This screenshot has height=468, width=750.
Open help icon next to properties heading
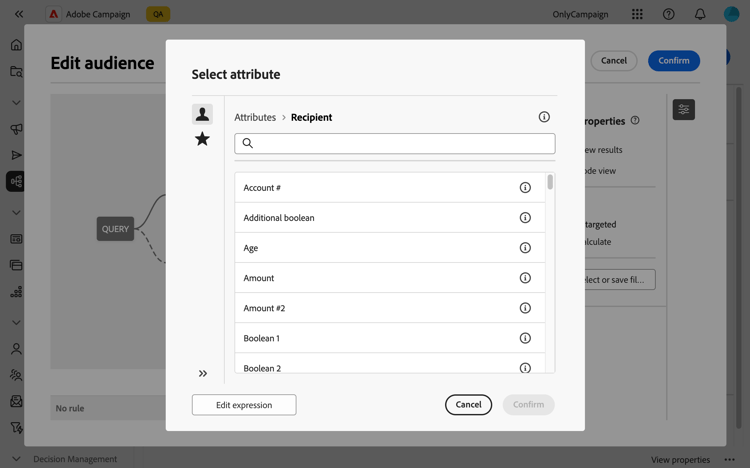pyautogui.click(x=635, y=121)
